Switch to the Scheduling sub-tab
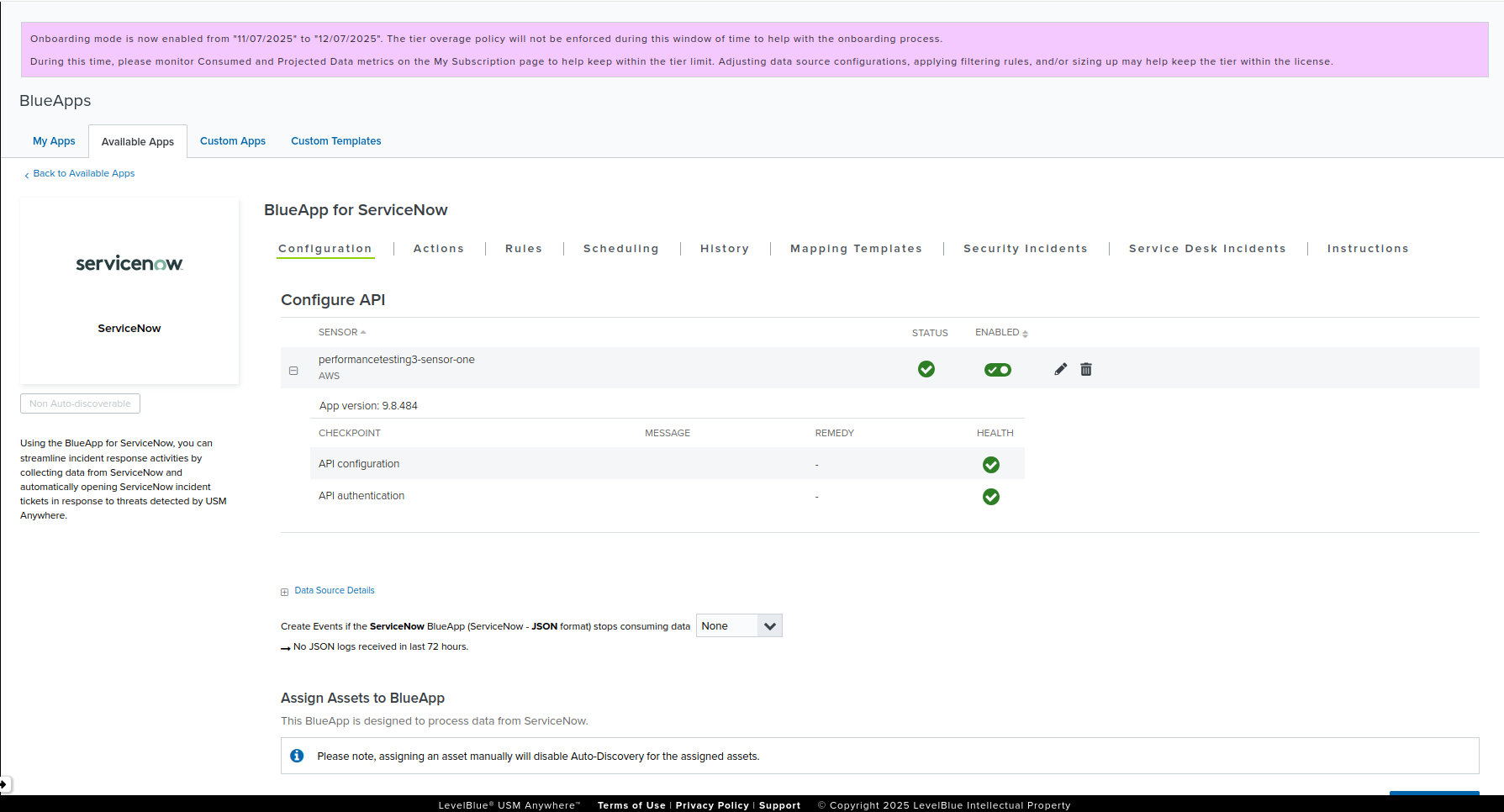The image size is (1504, 812). (621, 249)
